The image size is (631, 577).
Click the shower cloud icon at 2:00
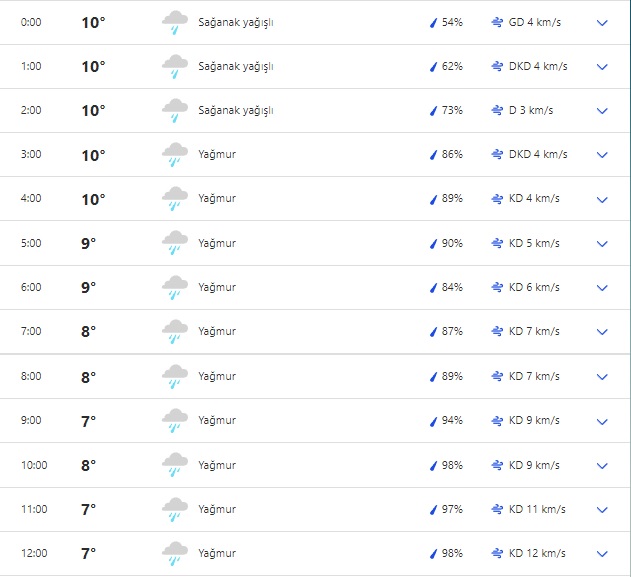click(175, 110)
